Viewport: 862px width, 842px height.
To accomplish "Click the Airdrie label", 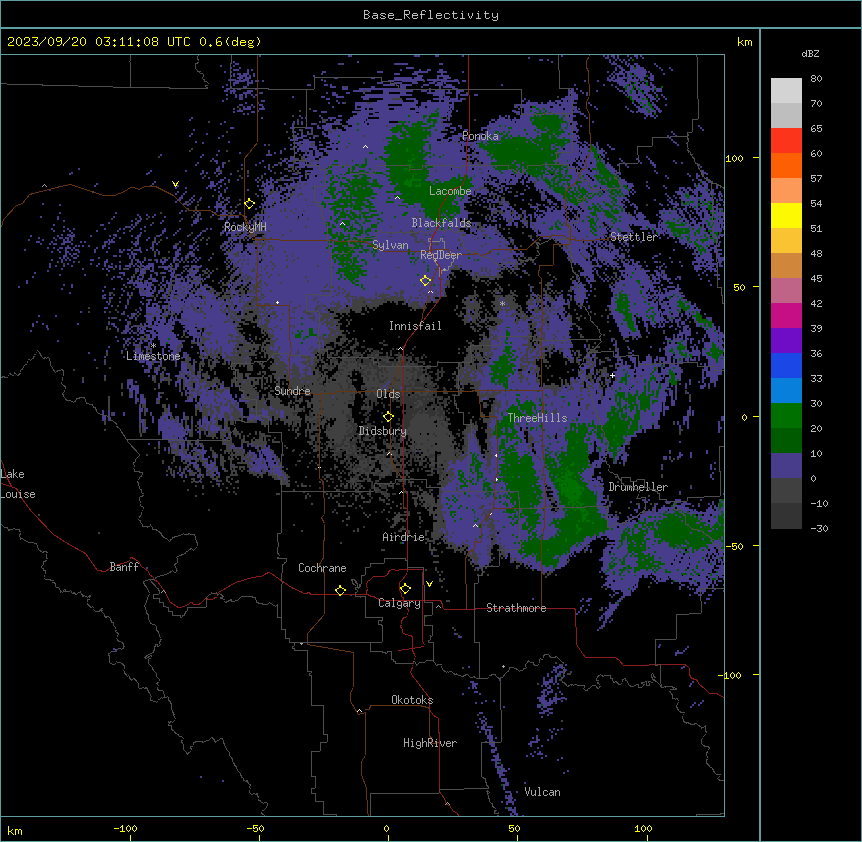I will [x=404, y=537].
